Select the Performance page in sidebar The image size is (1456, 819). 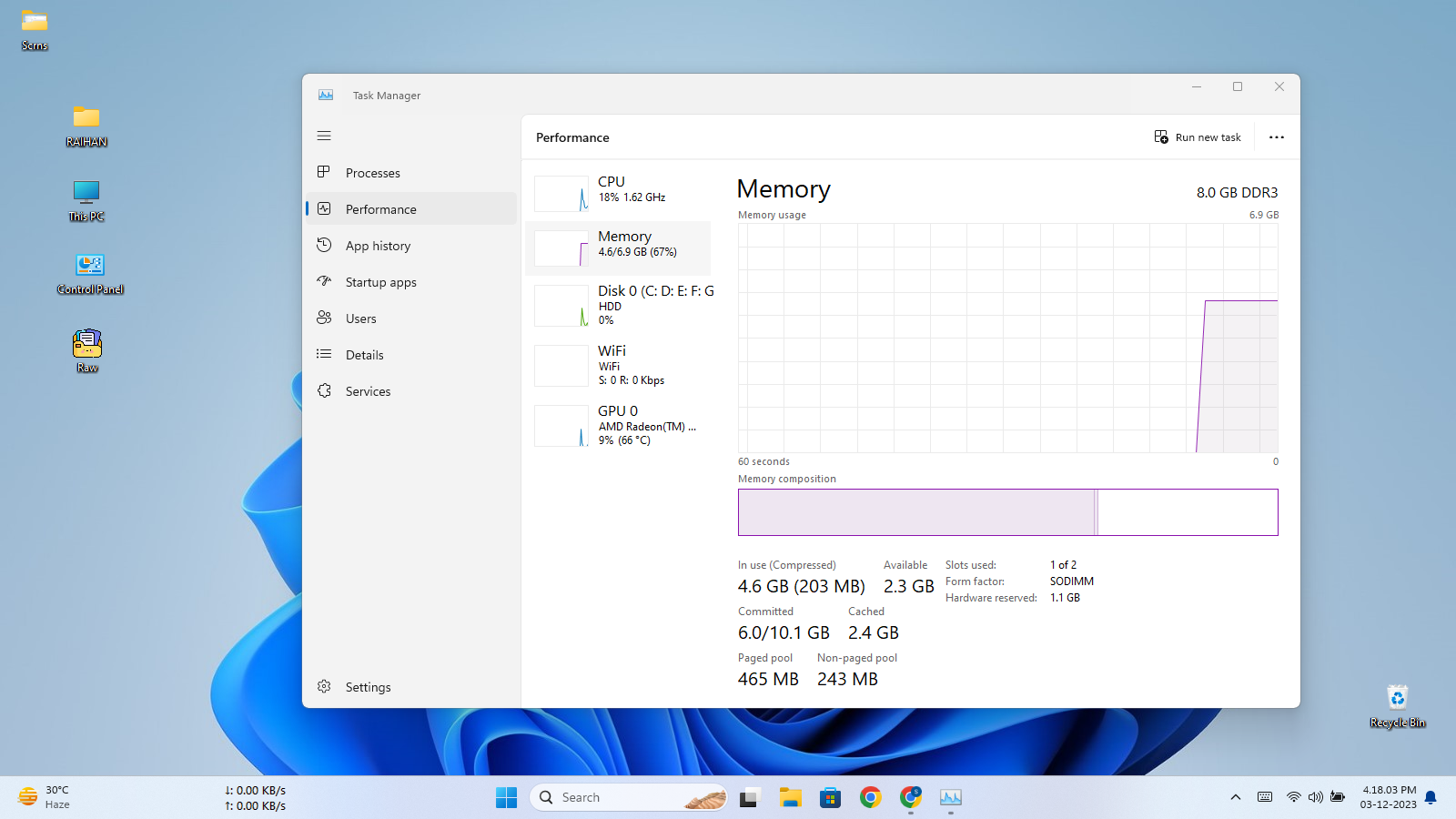pos(411,209)
